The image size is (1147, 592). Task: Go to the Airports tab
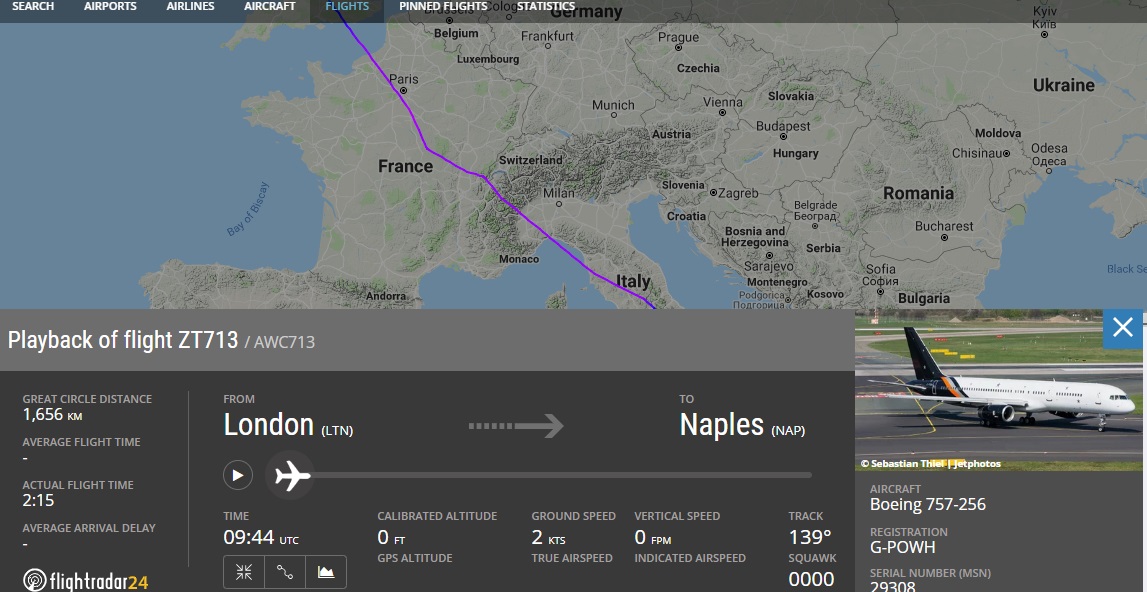pos(110,7)
